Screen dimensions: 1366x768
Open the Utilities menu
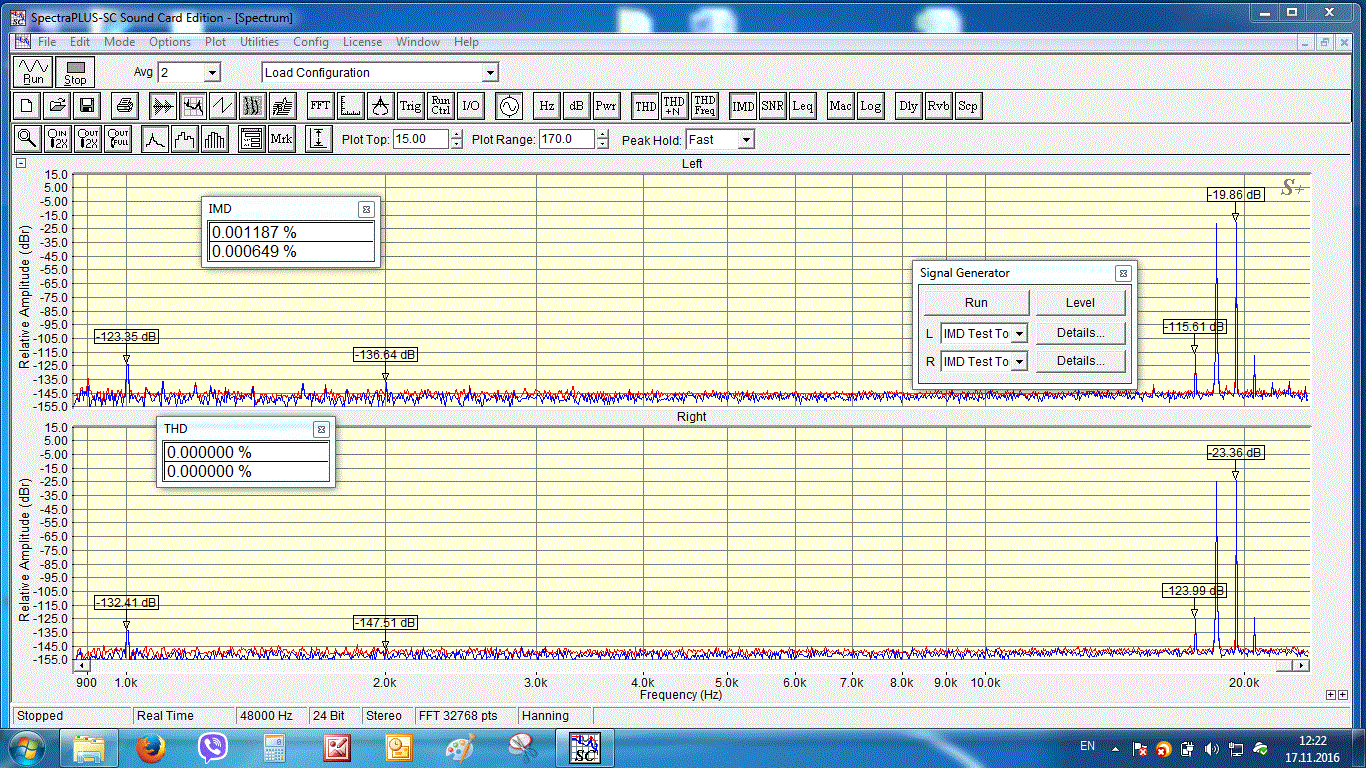point(259,42)
